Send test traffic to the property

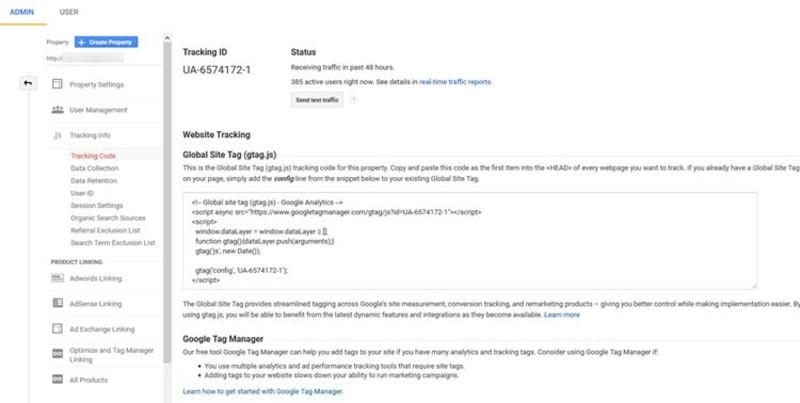315,100
